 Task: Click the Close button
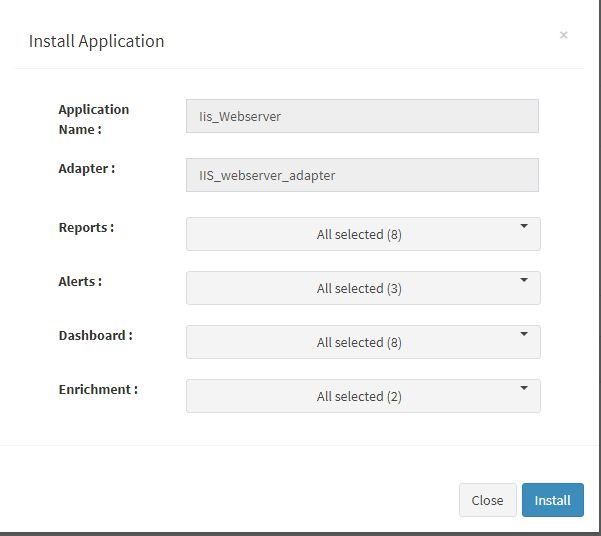488,500
